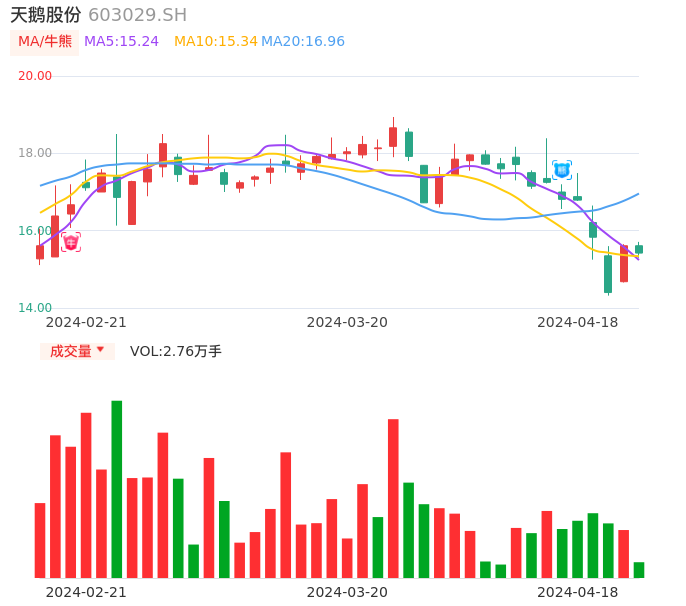Toggle the MA20:16.96 indicator label
This screenshot has width=686, height=606.
click(303, 41)
